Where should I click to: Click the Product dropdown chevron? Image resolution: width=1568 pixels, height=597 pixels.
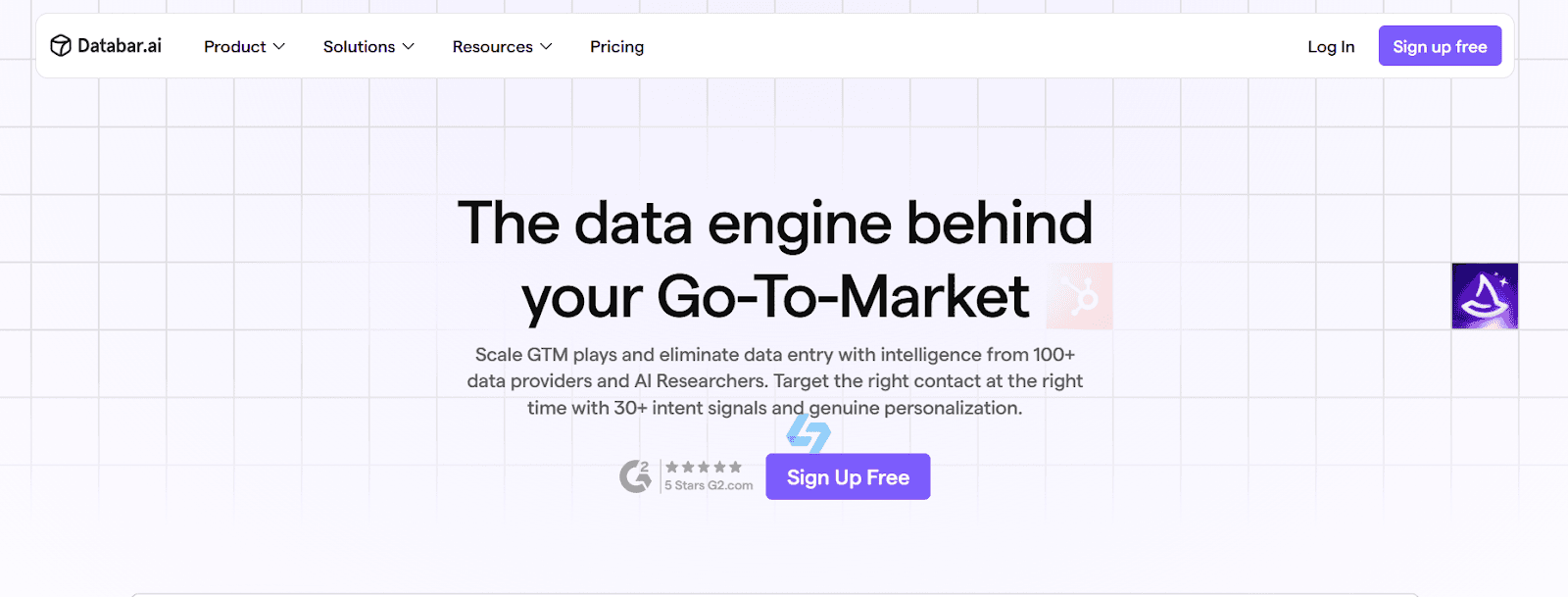point(281,46)
